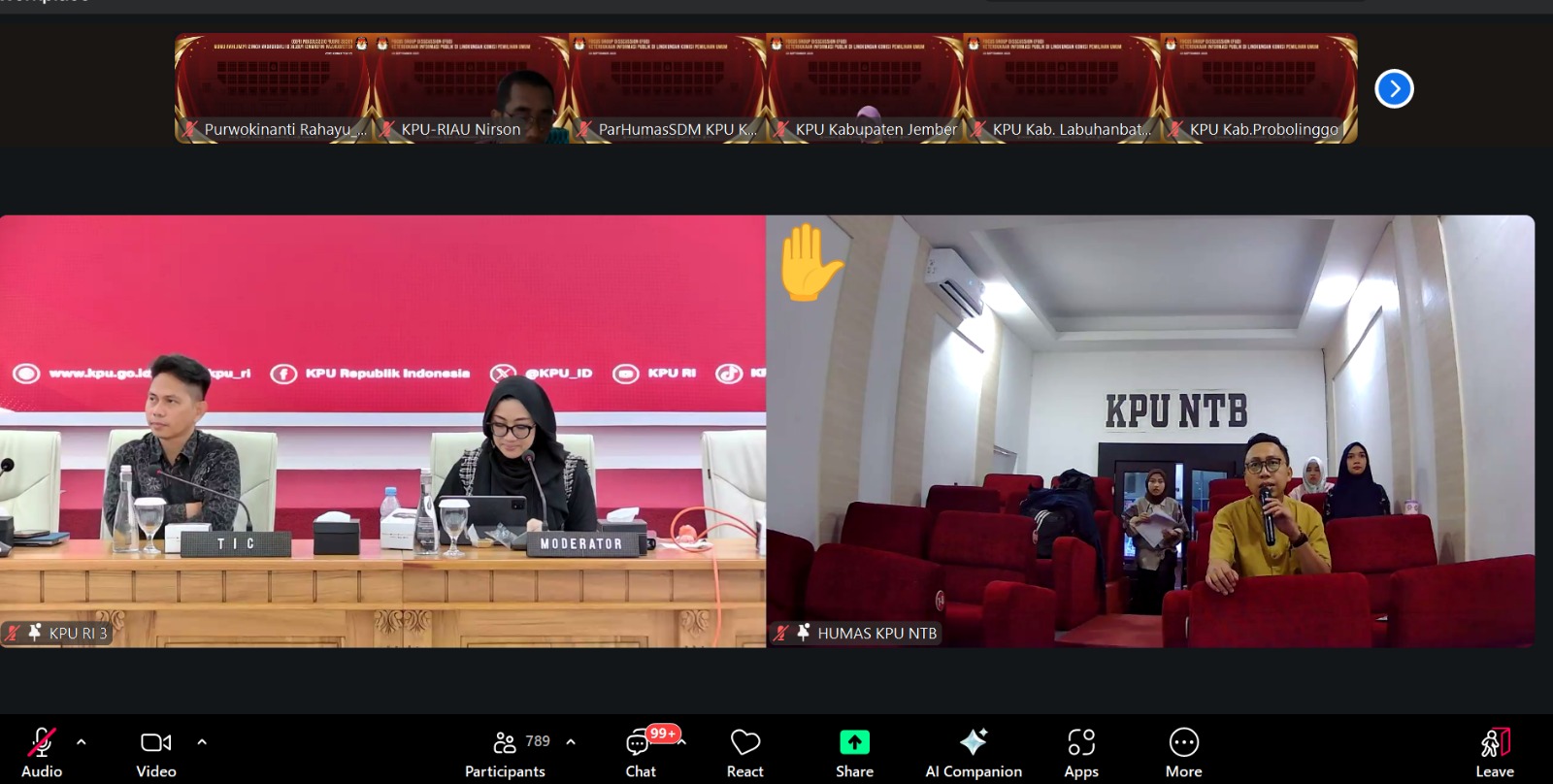Toggle the camera with the Video button

point(155,752)
